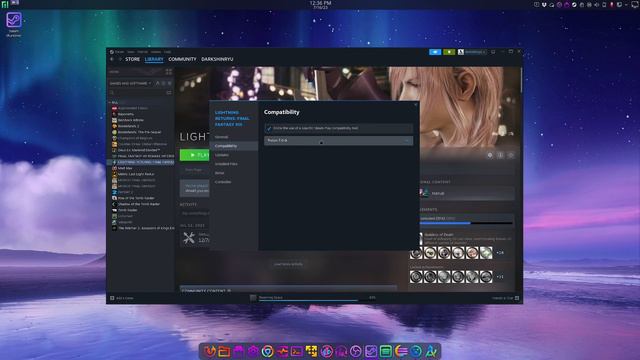Click the library search input field
640x360 pixels.
pos(137,93)
